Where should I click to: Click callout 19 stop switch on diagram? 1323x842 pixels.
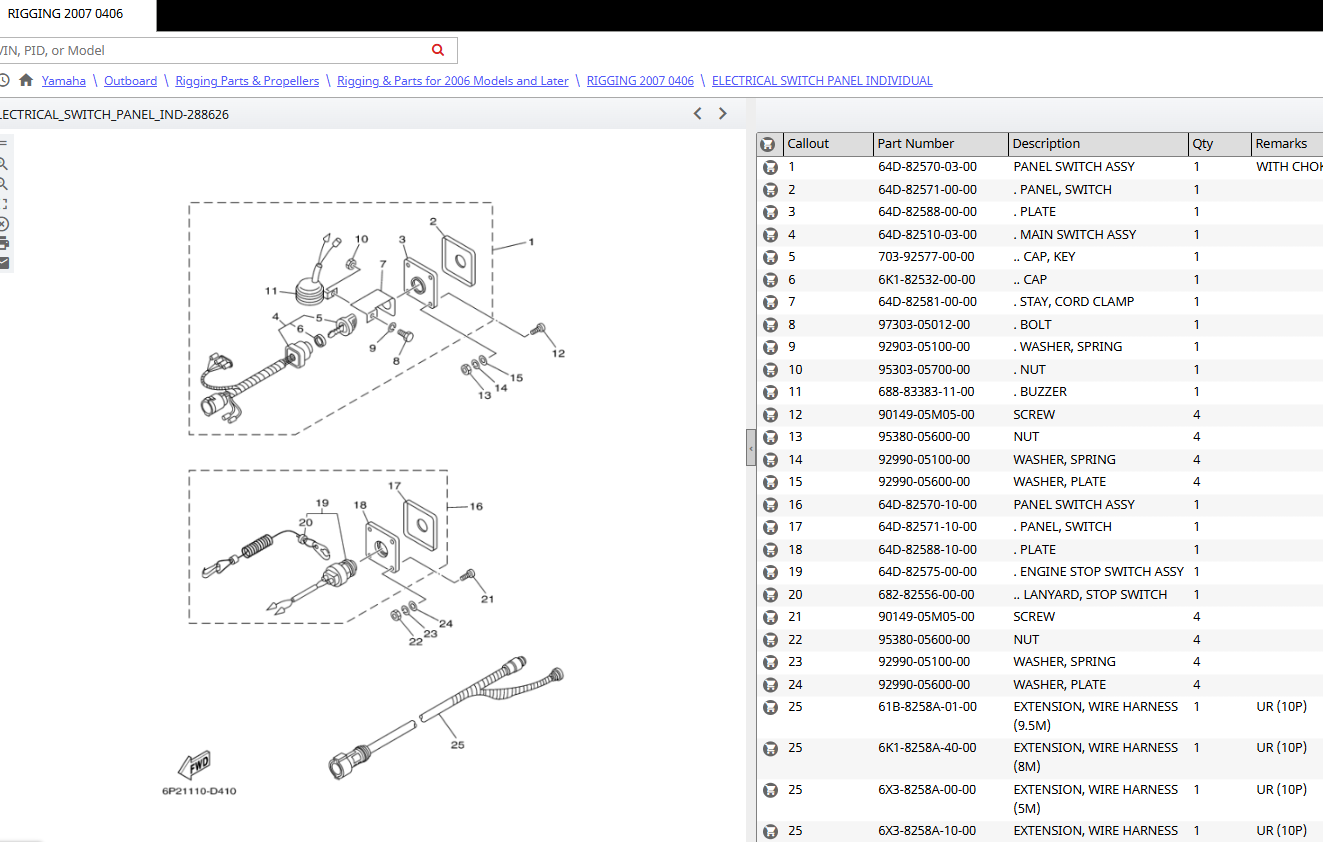(322, 503)
